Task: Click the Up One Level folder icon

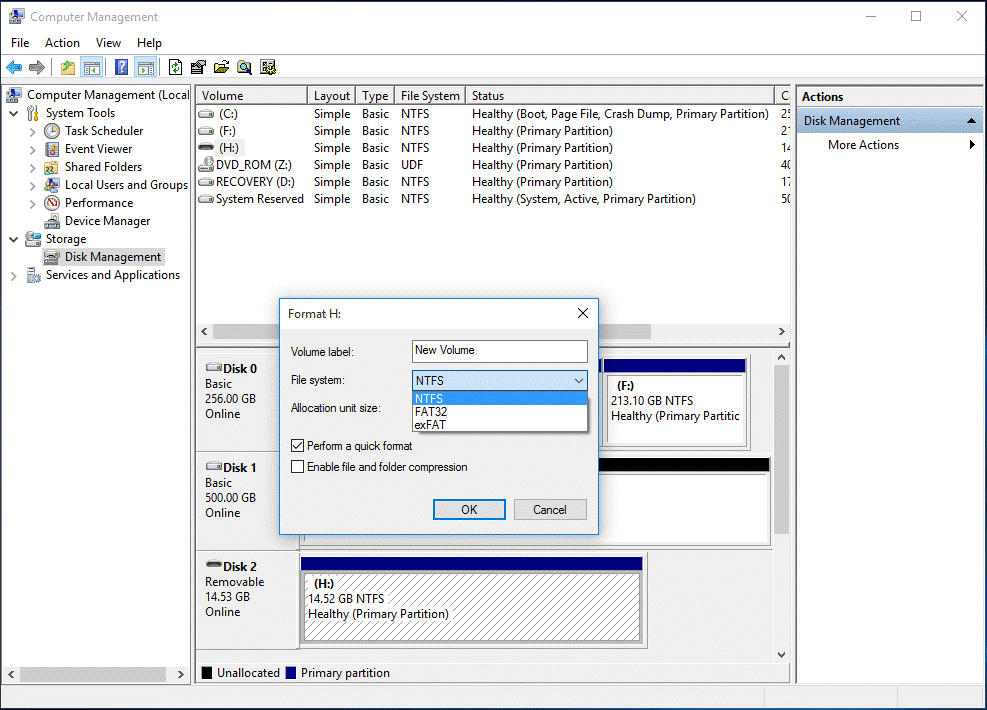Action: point(68,67)
